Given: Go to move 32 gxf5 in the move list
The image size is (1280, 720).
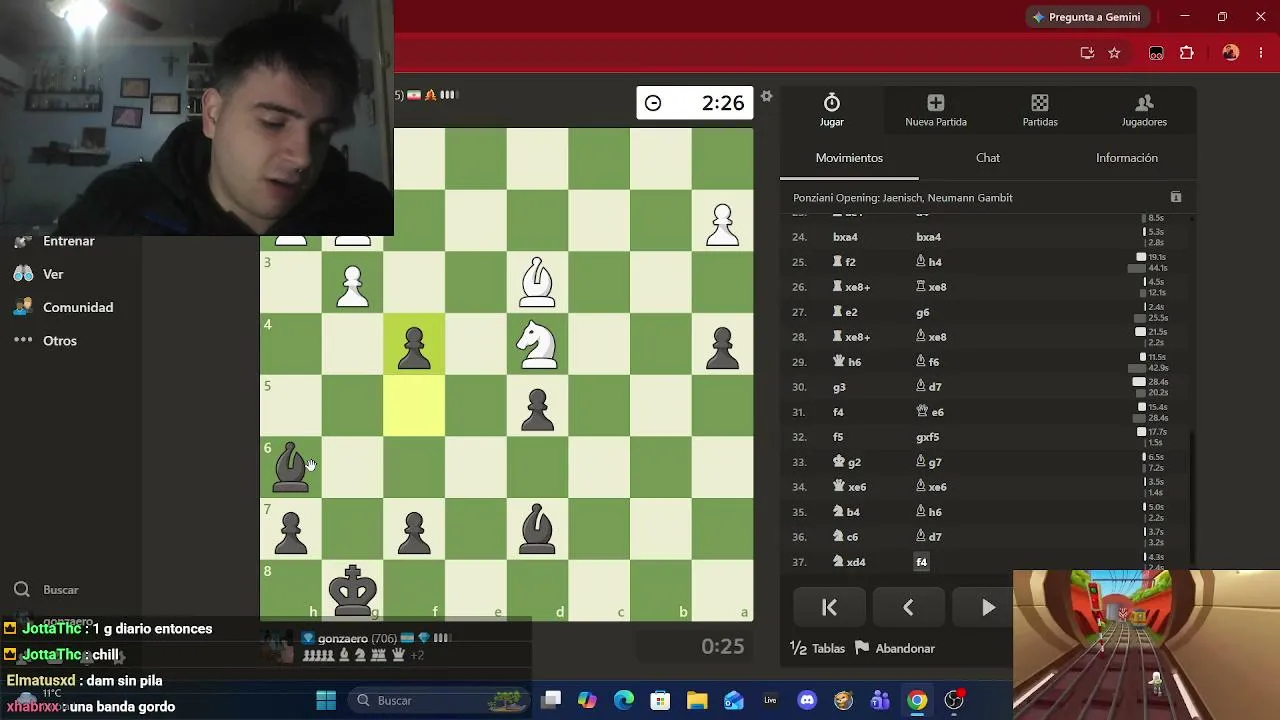Looking at the screenshot, I should tap(931, 437).
